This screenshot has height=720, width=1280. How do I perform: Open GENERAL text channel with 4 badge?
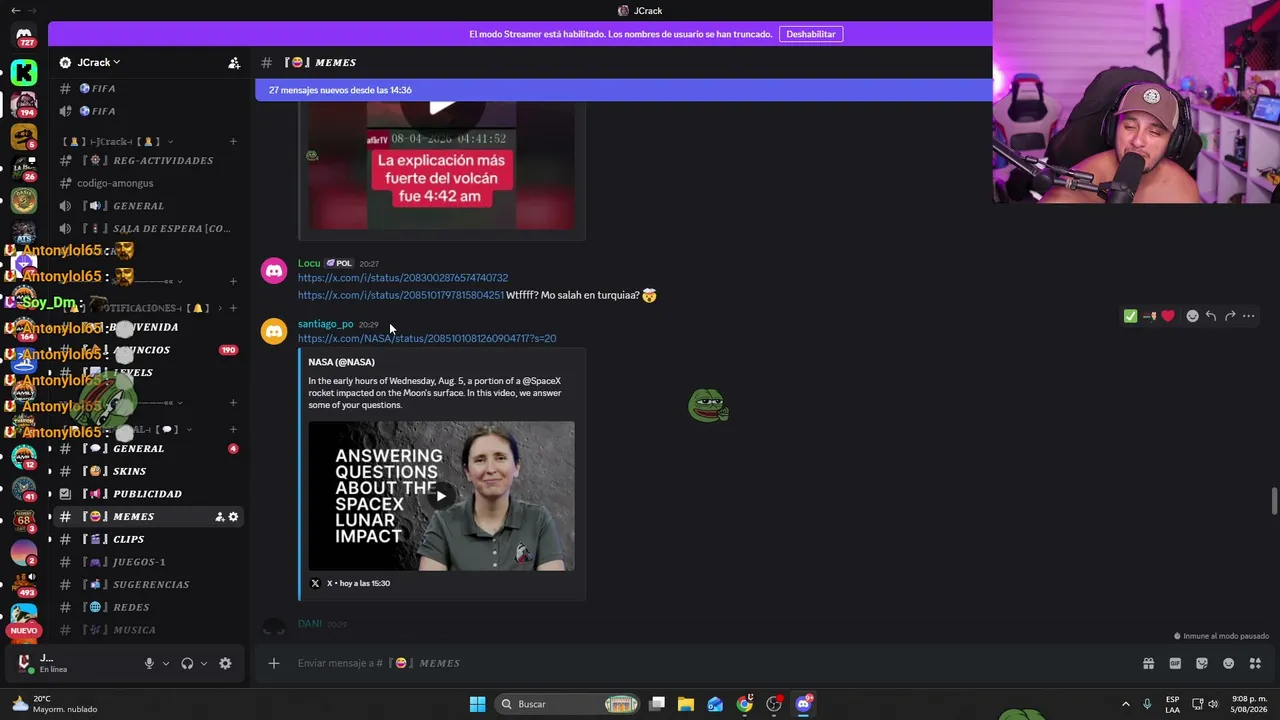coord(147,449)
